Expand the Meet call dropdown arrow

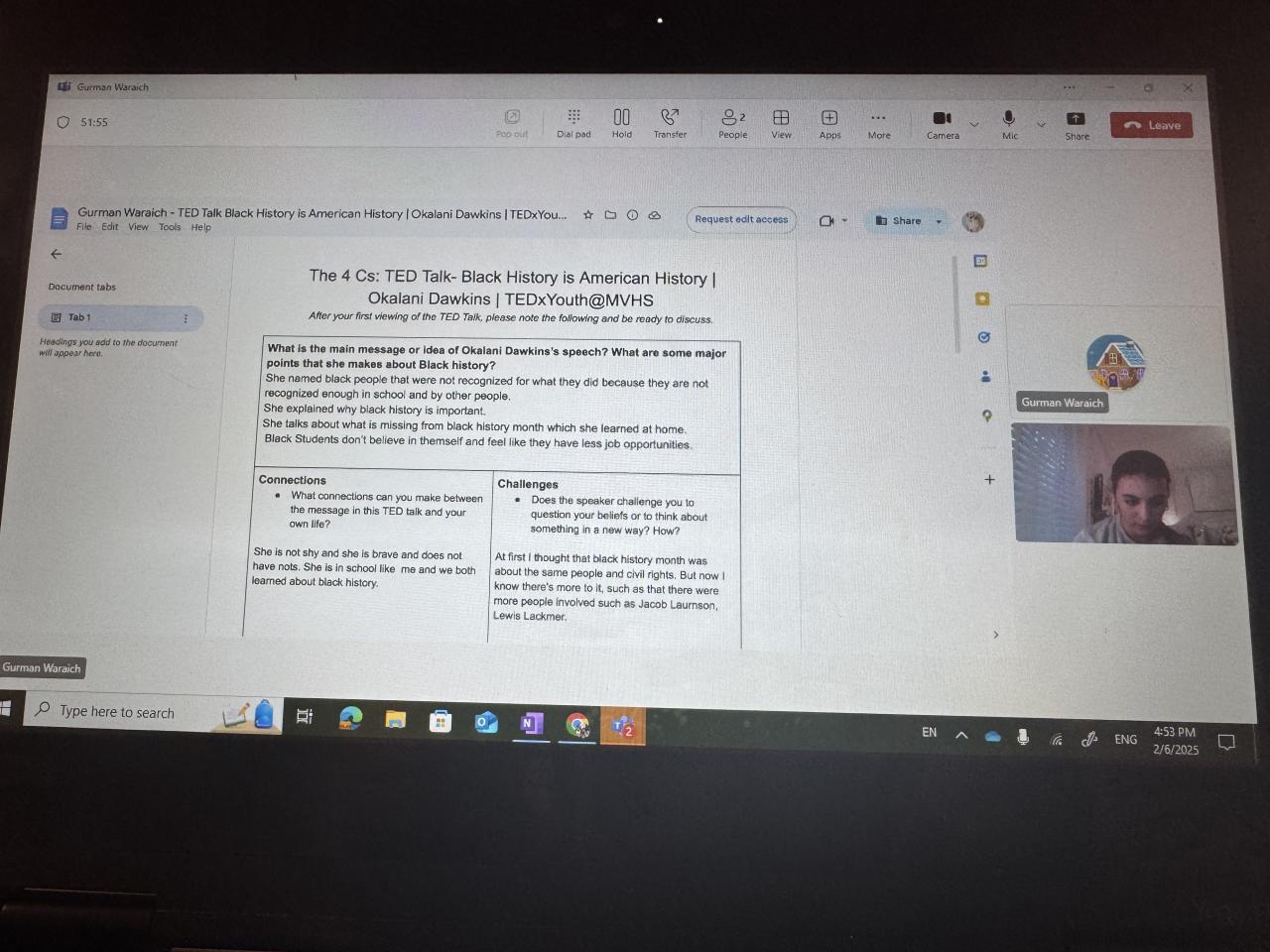tap(844, 220)
